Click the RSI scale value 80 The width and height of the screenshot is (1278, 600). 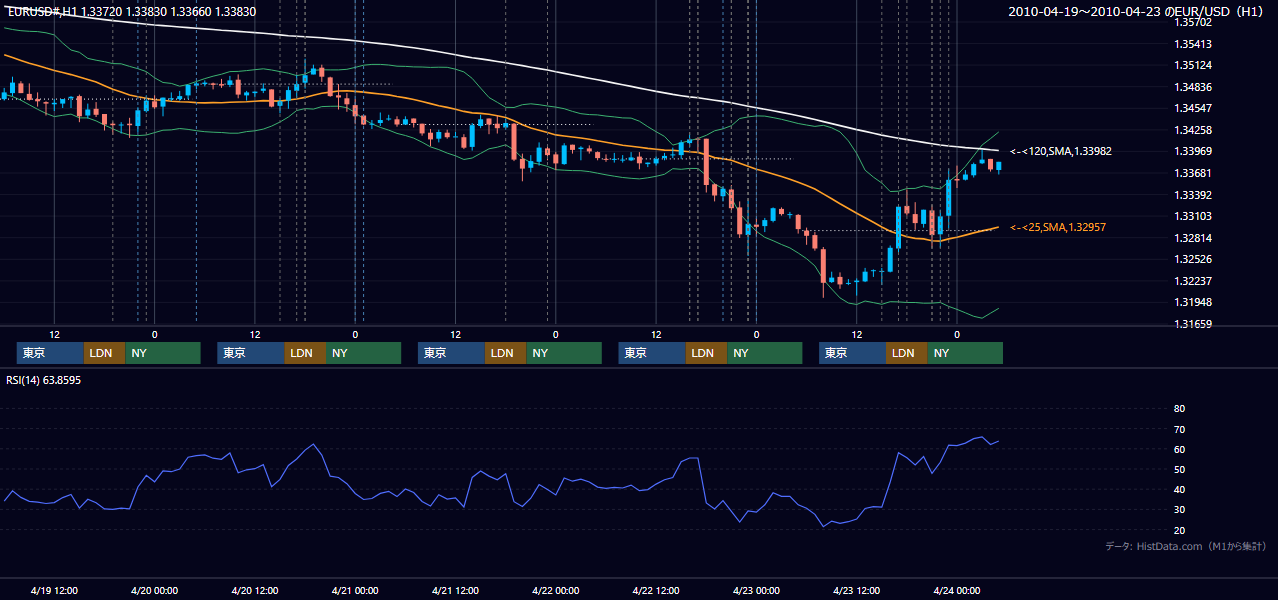(x=1179, y=409)
